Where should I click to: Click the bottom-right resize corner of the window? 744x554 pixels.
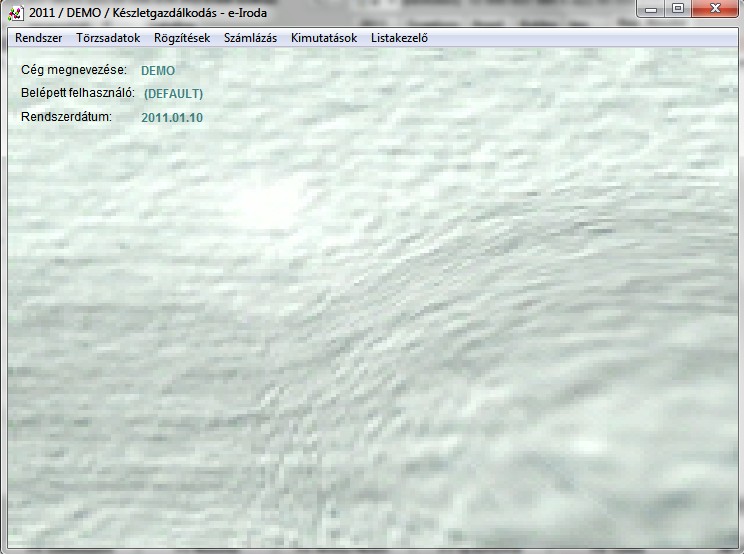[x=739, y=549]
